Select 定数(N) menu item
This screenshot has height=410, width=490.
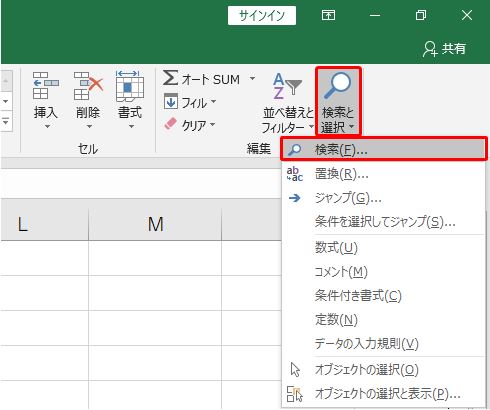point(384,320)
